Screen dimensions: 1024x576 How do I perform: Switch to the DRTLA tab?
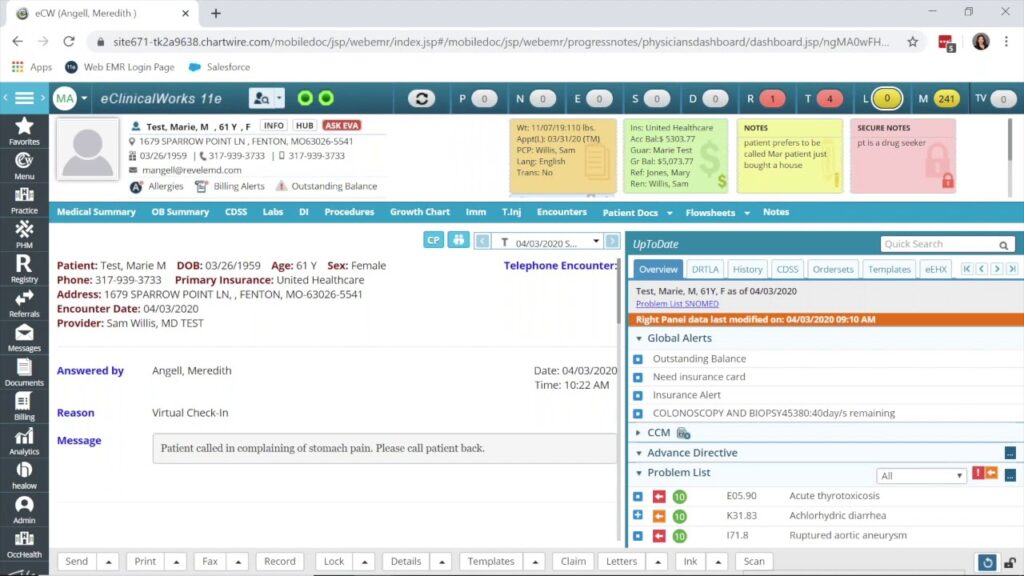705,269
